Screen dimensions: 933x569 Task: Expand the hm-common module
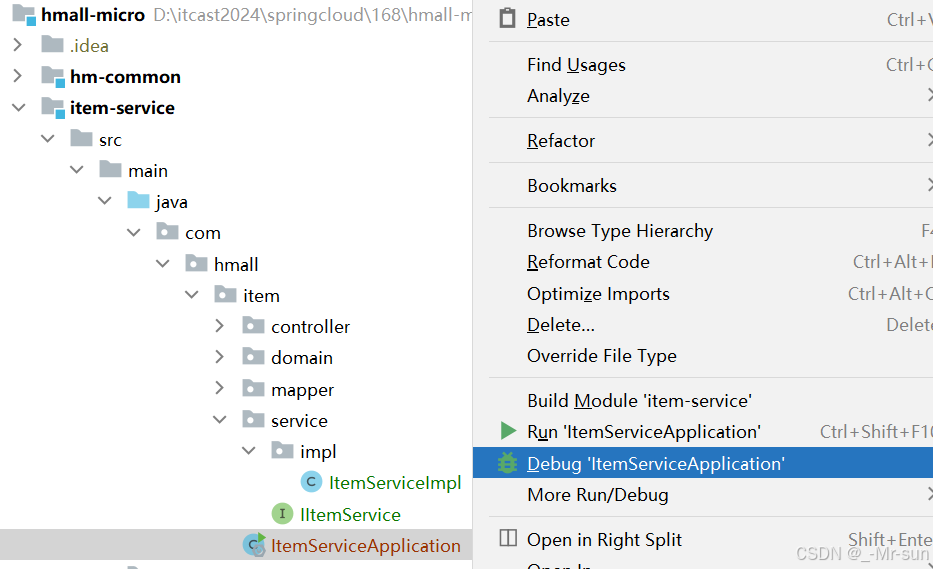coord(18,76)
